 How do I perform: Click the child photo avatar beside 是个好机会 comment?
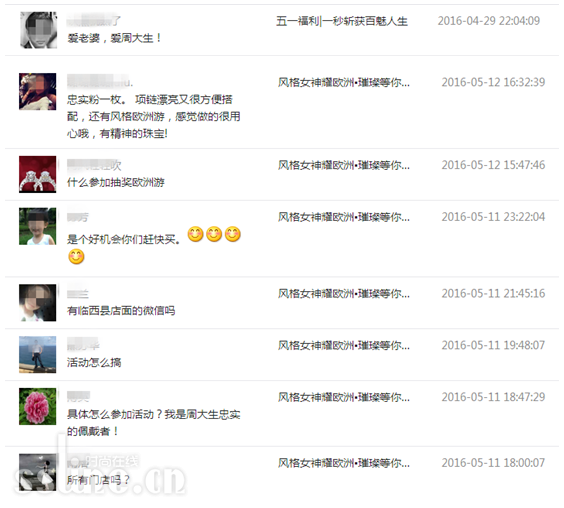pos(37,226)
